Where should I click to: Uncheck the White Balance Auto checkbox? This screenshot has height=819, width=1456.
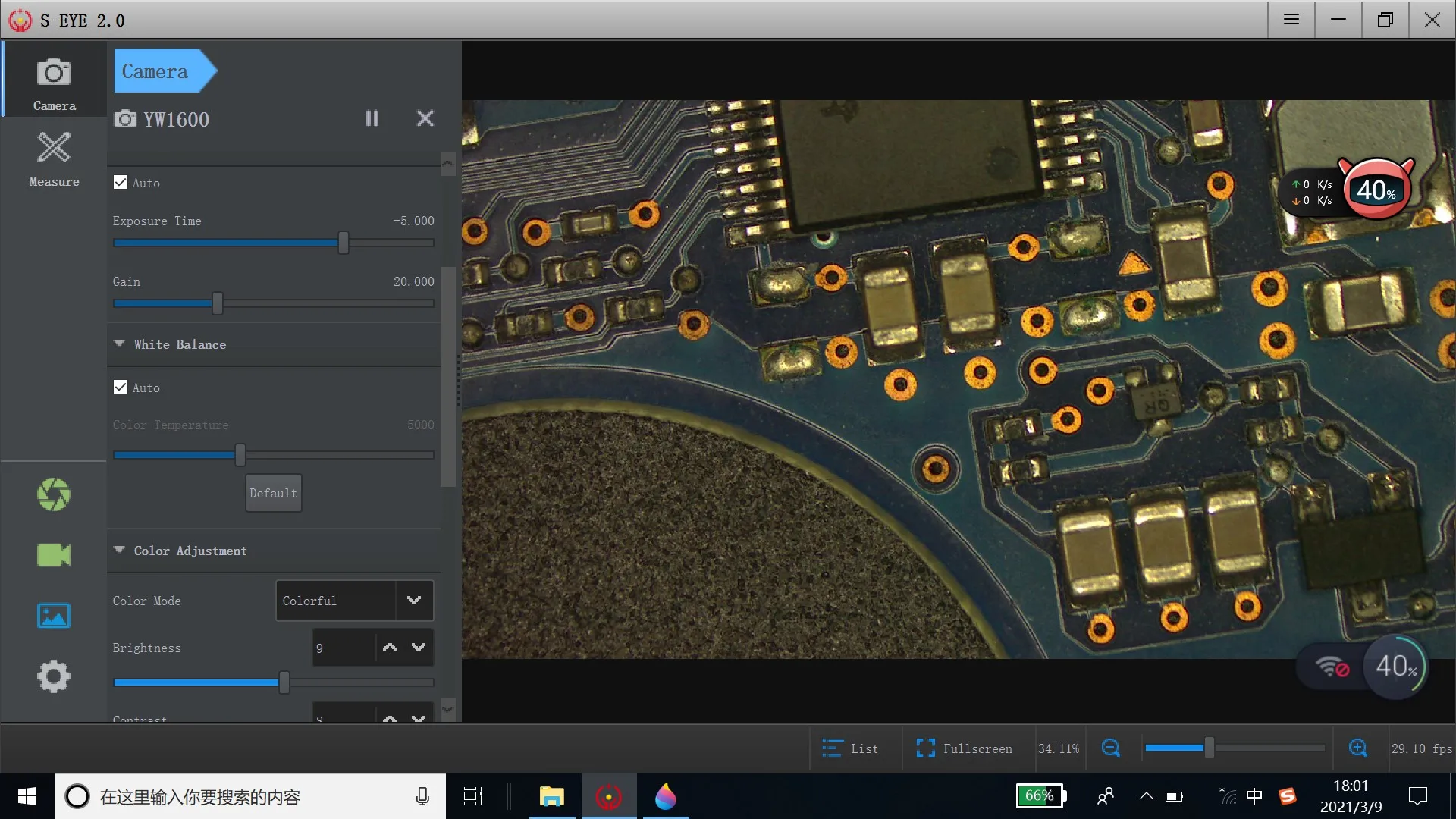pos(121,388)
